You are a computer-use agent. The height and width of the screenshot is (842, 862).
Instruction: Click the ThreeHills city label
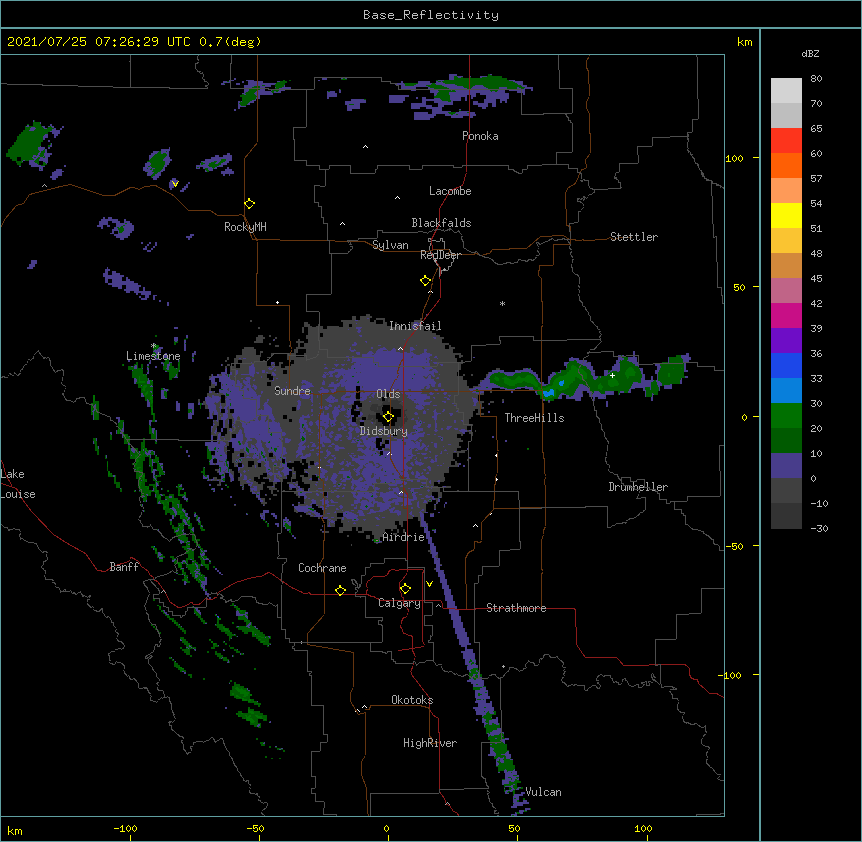click(534, 418)
